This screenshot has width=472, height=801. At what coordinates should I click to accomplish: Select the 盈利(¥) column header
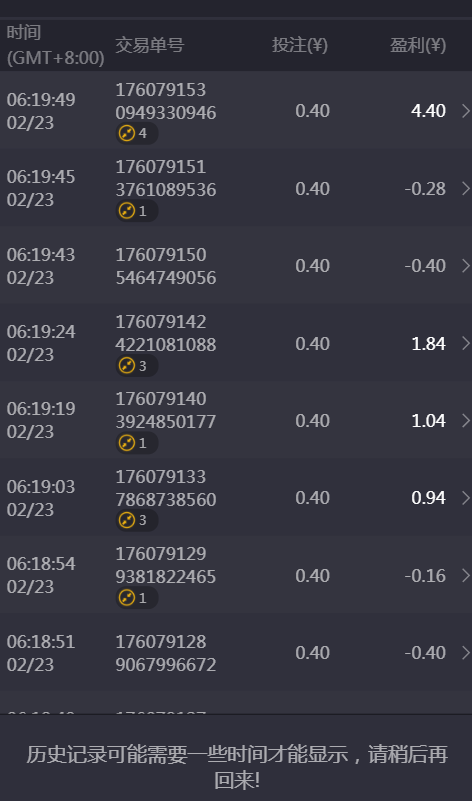pos(418,45)
